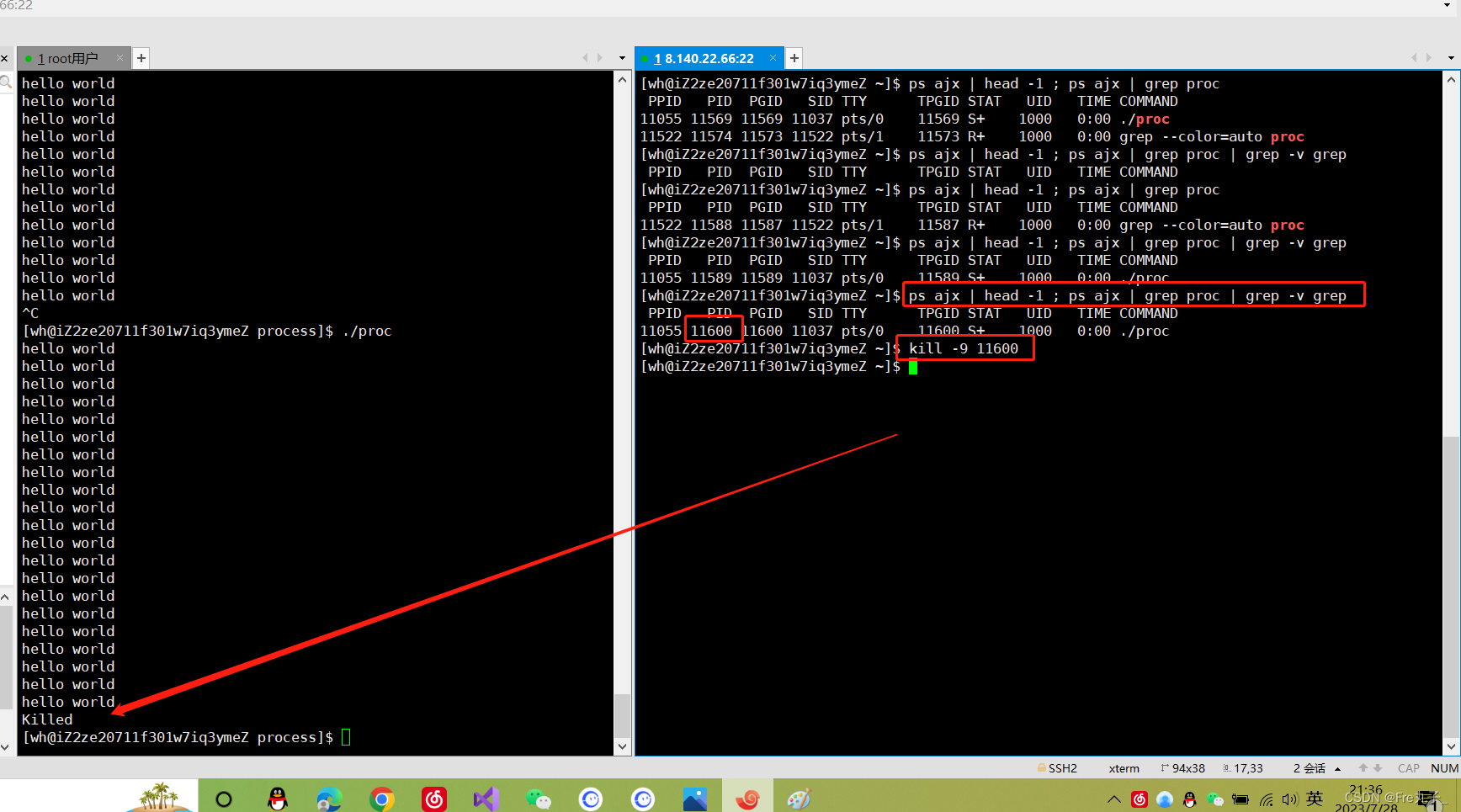Screen dimensions: 1461x812
Task: Click the magnifier search icon in left pane
Action: point(6,82)
